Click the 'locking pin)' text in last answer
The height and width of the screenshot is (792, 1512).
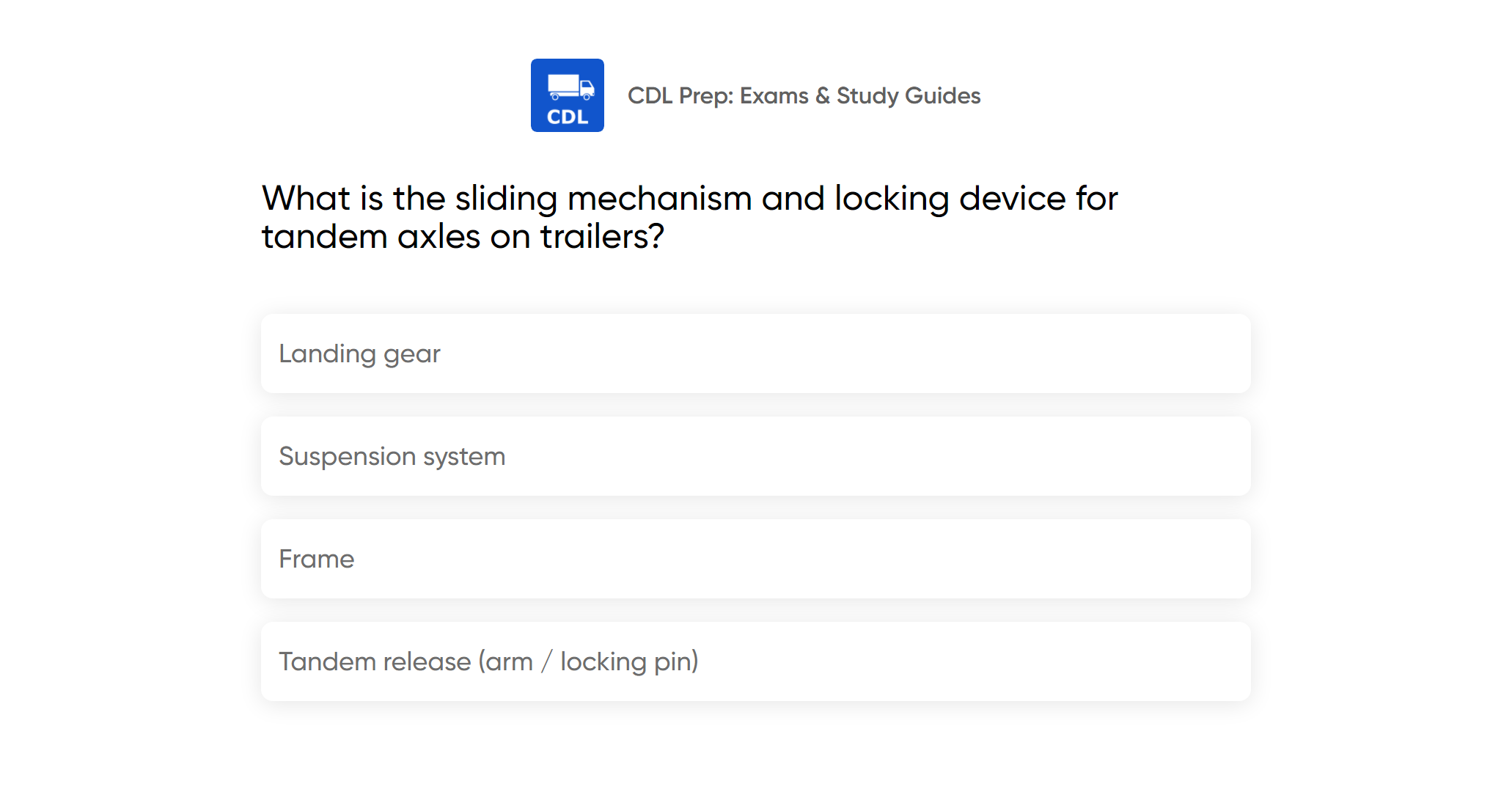pyautogui.click(x=629, y=661)
